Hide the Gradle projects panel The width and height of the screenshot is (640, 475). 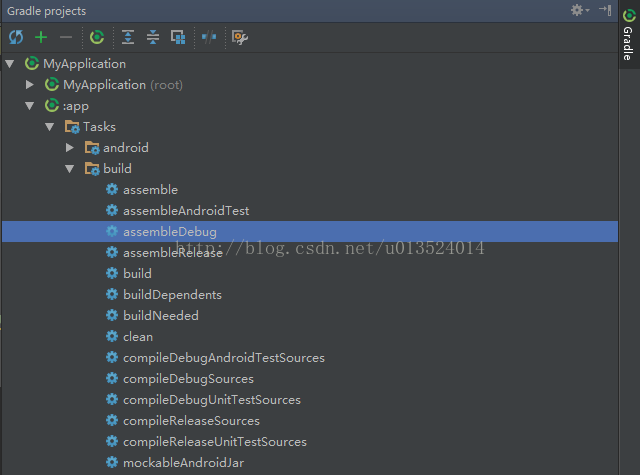click(x=605, y=10)
